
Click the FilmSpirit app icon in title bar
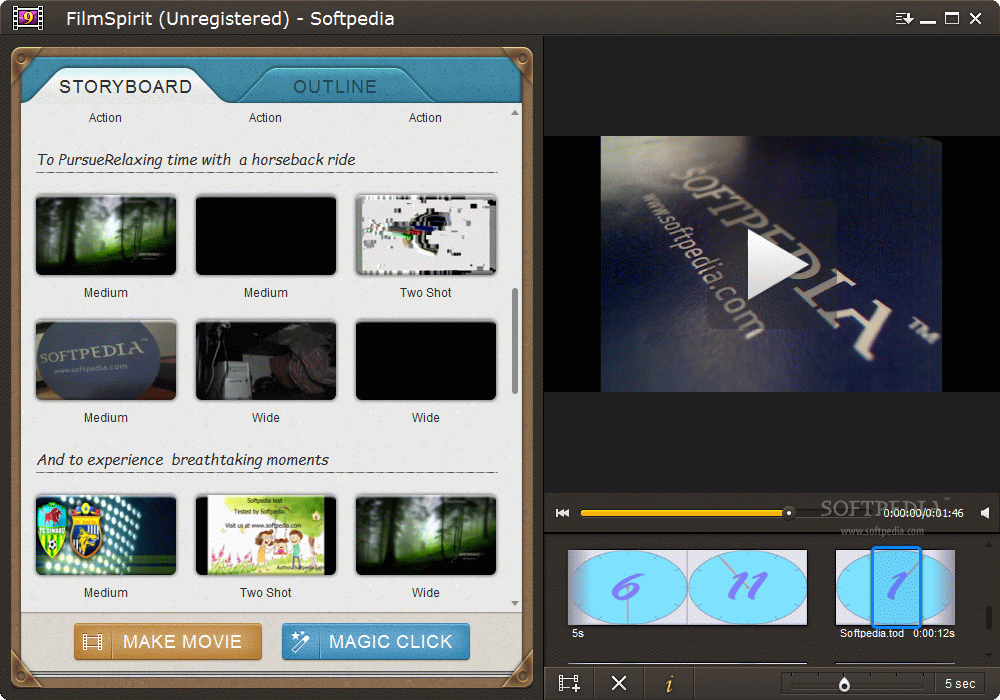27,18
